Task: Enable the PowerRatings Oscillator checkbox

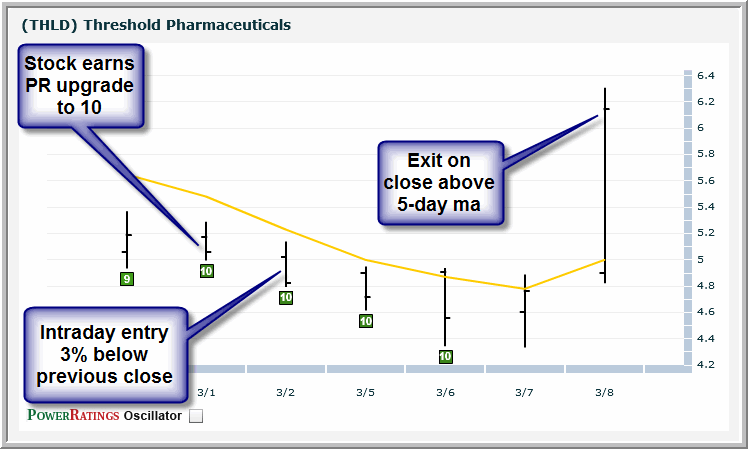Action: pyautogui.click(x=196, y=417)
